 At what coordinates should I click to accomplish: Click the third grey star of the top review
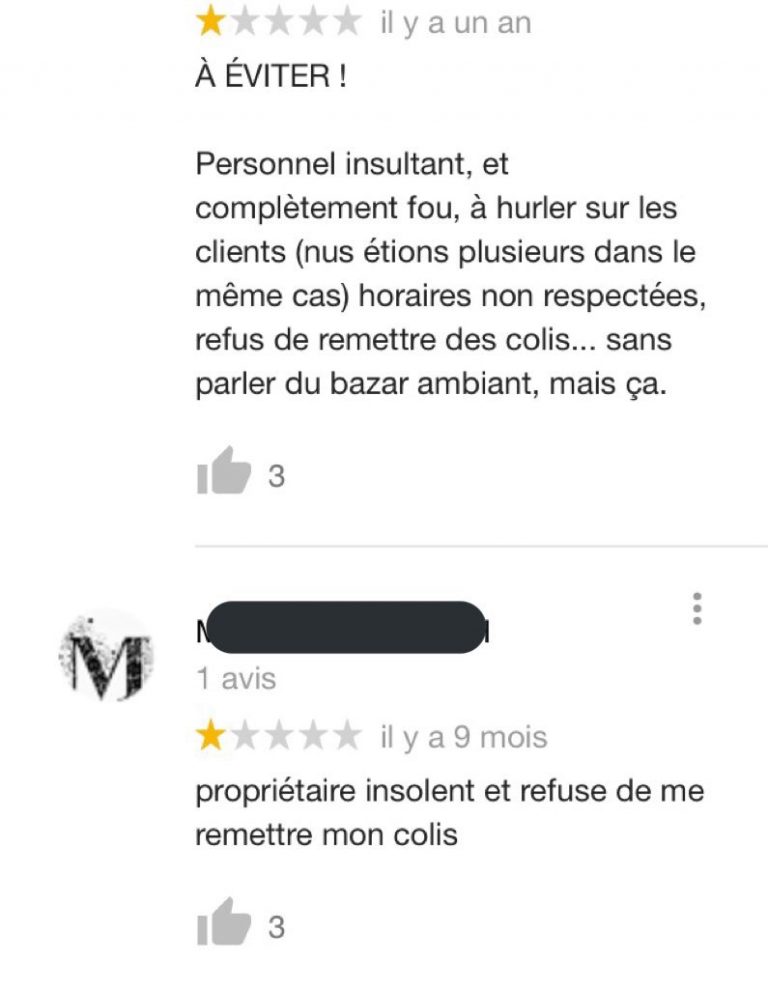279,22
